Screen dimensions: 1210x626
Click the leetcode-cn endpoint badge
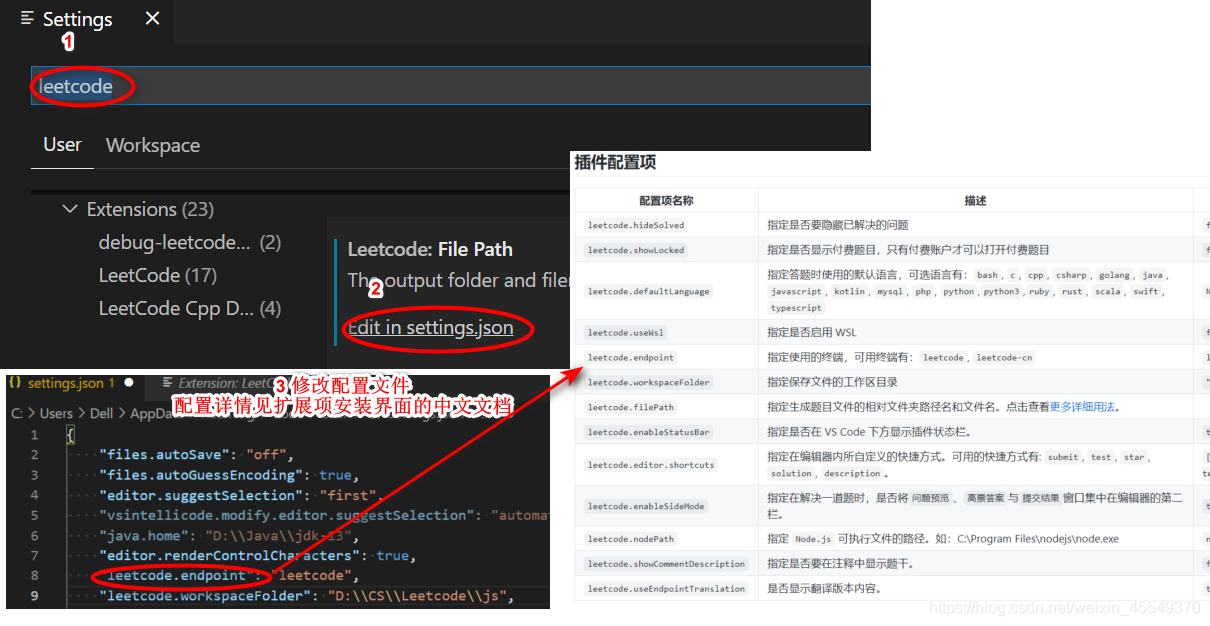(x=1003, y=357)
